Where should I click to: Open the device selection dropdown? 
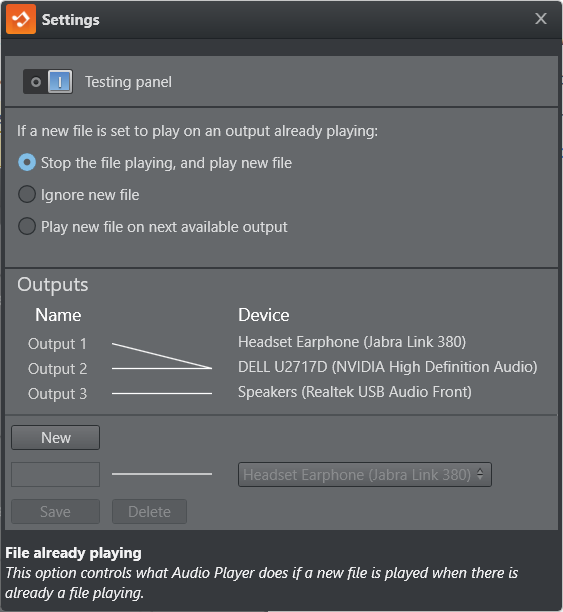tap(365, 475)
